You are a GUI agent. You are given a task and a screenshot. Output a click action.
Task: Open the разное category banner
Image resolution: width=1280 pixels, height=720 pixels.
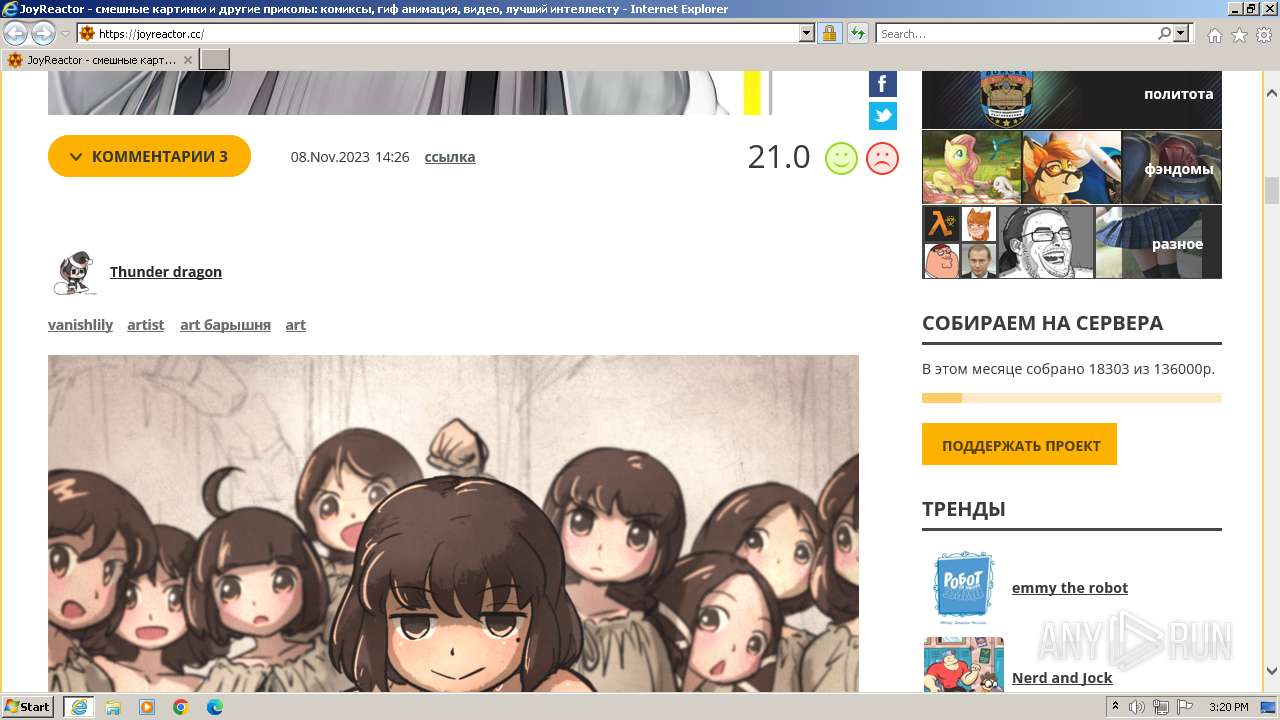click(x=1072, y=242)
